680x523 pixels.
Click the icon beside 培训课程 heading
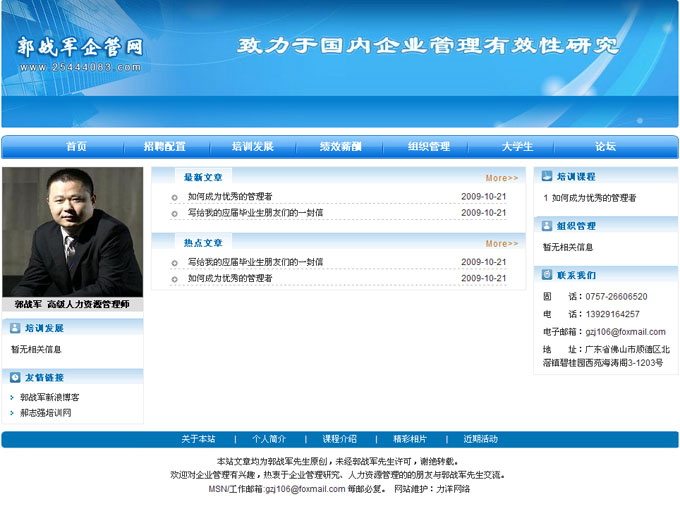coord(546,176)
